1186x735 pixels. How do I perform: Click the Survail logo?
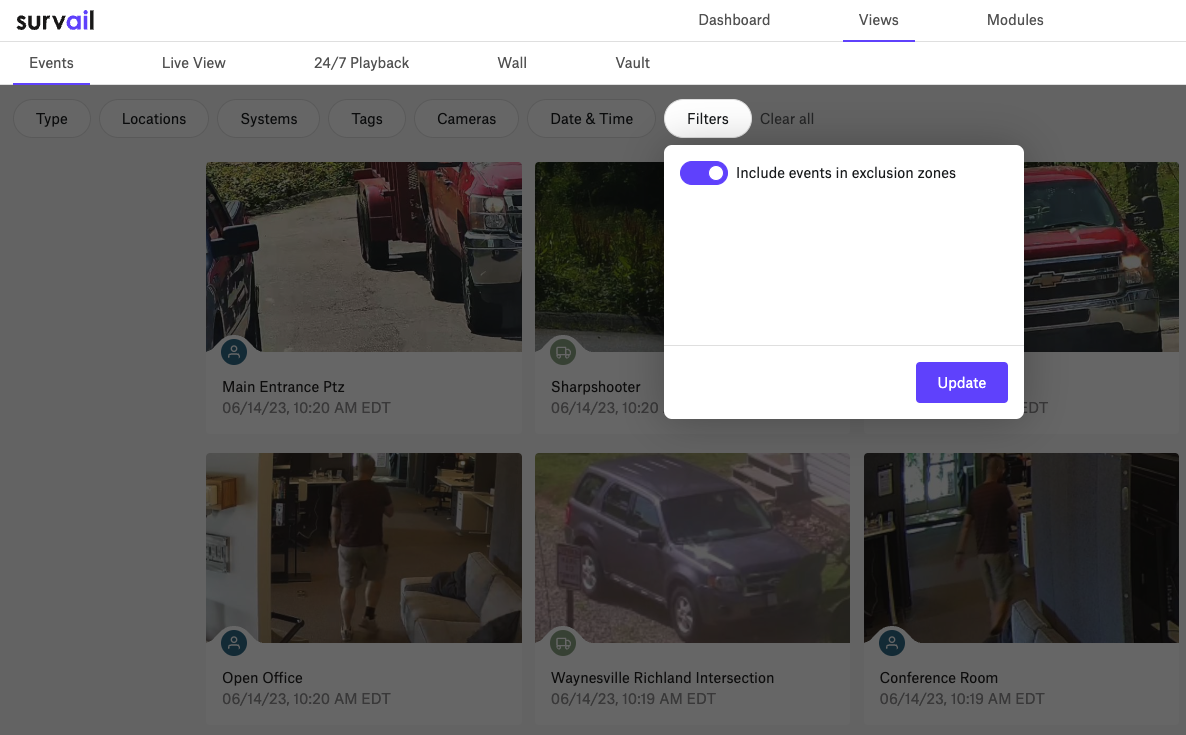pos(55,20)
